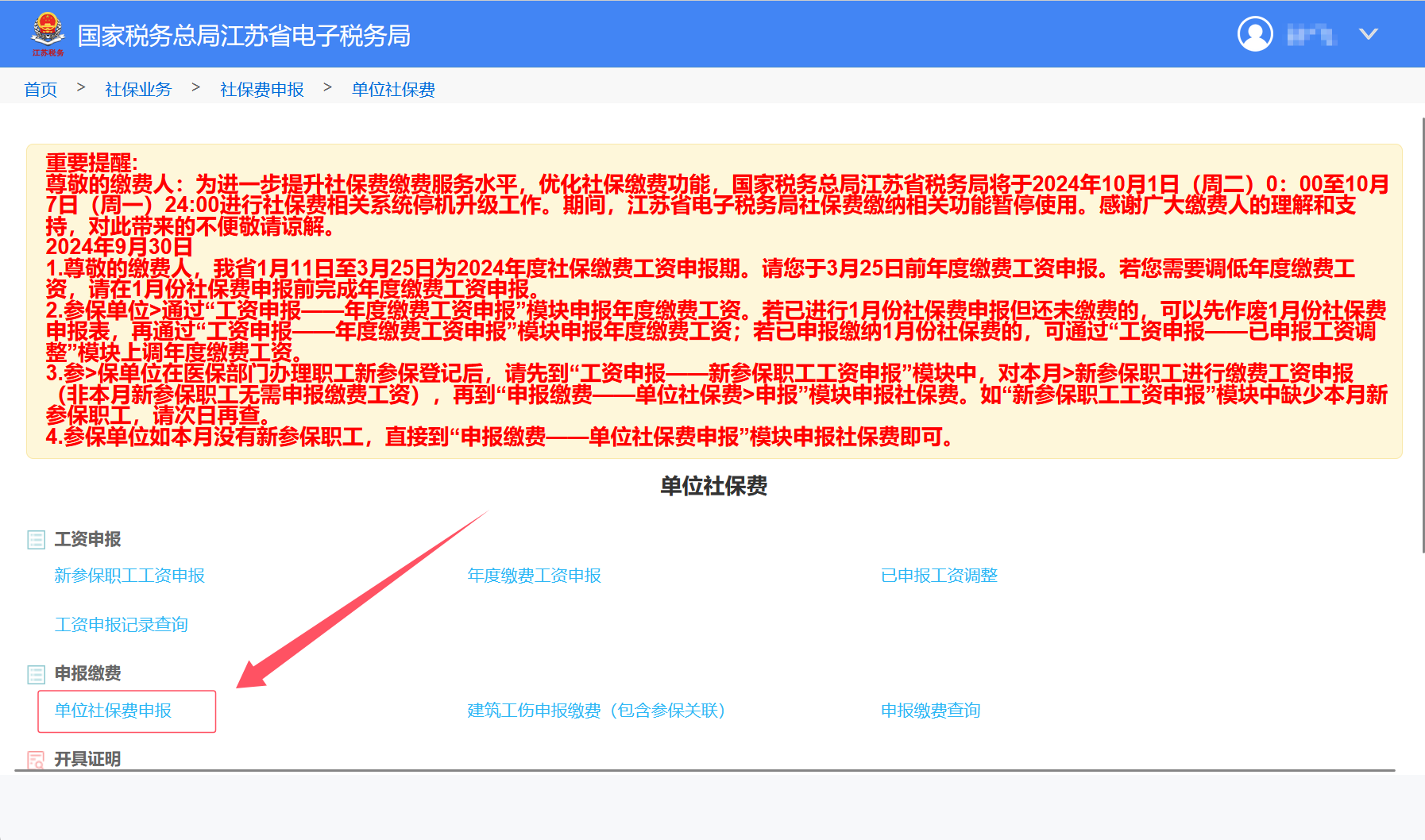Viewport: 1425px width, 840px height.
Task: Select 社保业务 in the breadcrumb
Action: [x=137, y=90]
